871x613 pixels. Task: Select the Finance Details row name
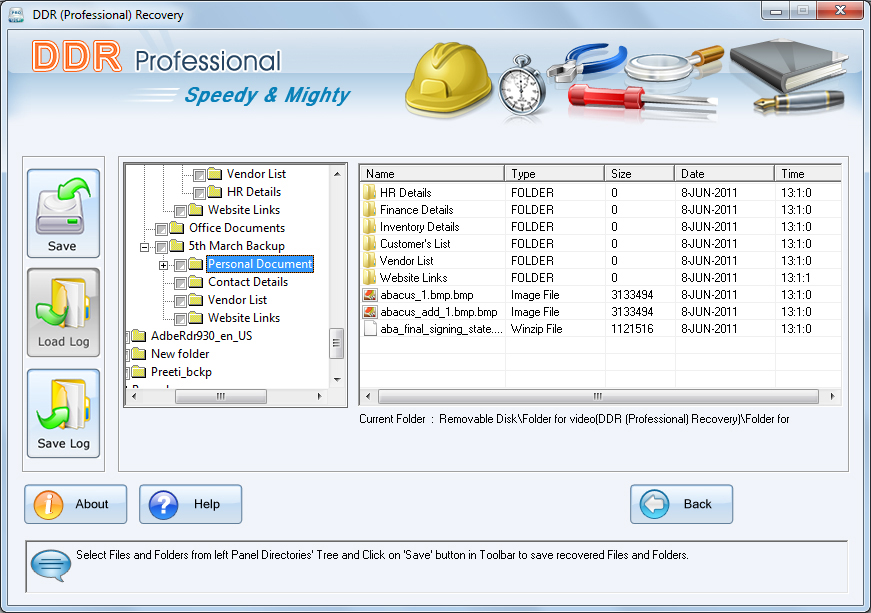point(417,210)
